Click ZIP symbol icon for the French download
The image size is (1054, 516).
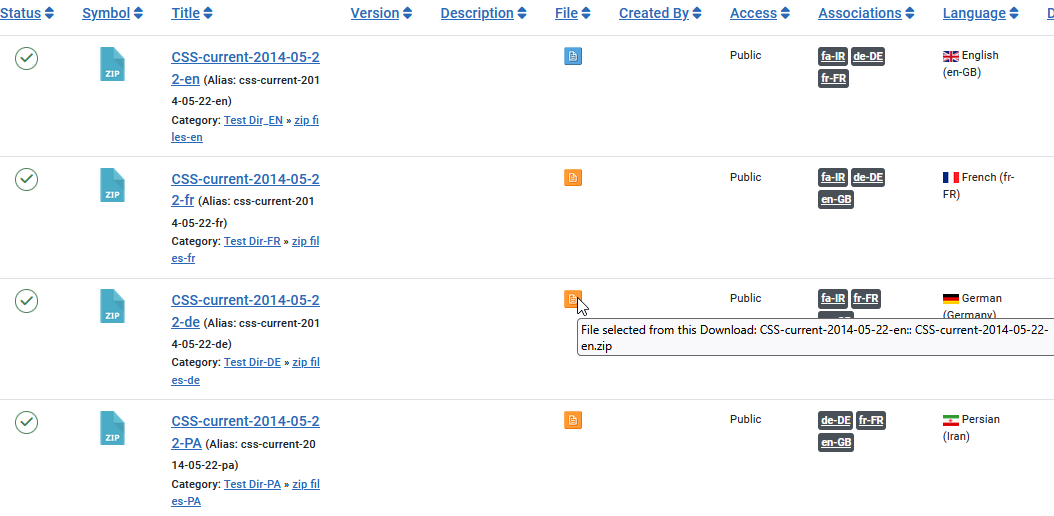(112, 185)
